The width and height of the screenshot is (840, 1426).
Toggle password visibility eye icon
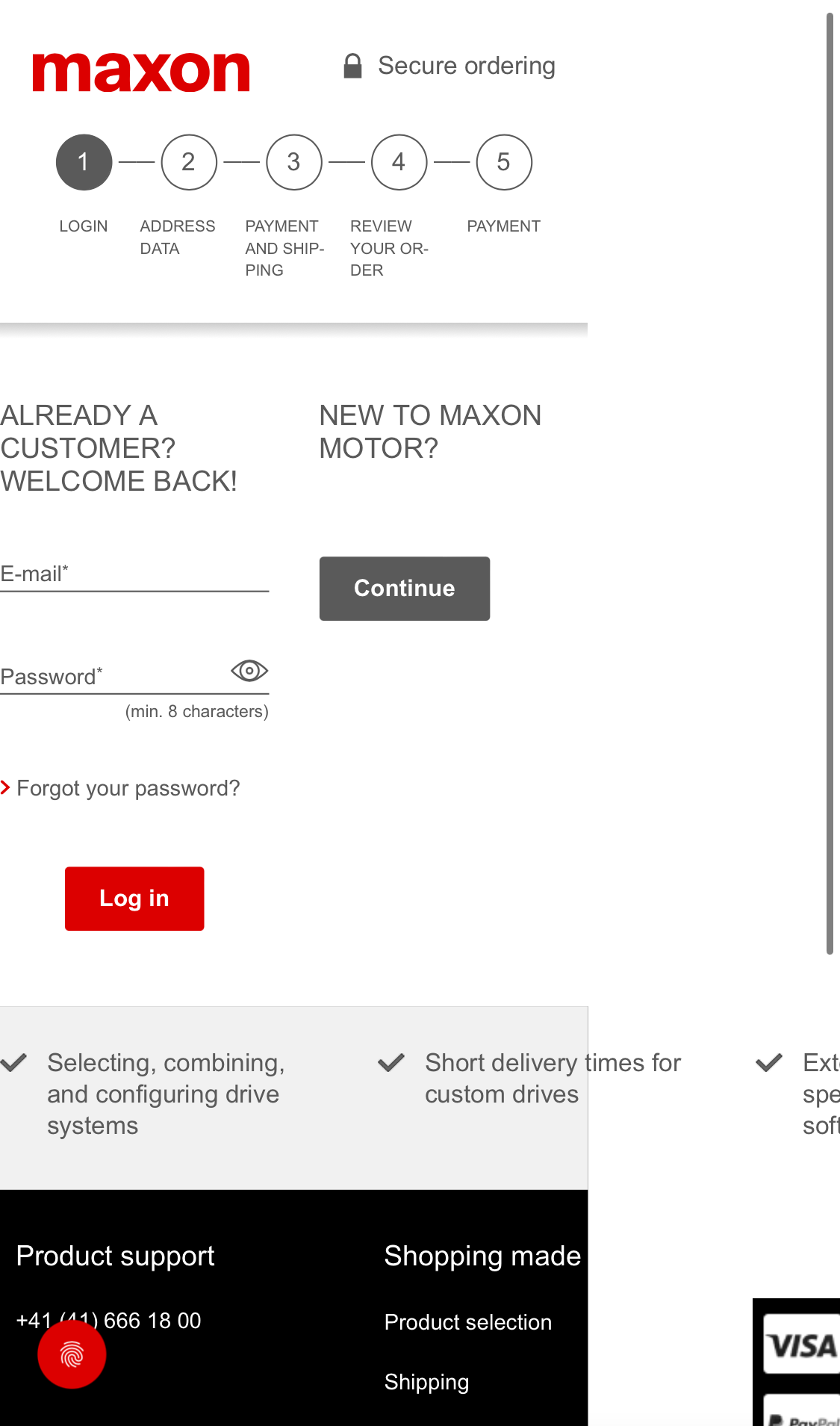point(249,671)
